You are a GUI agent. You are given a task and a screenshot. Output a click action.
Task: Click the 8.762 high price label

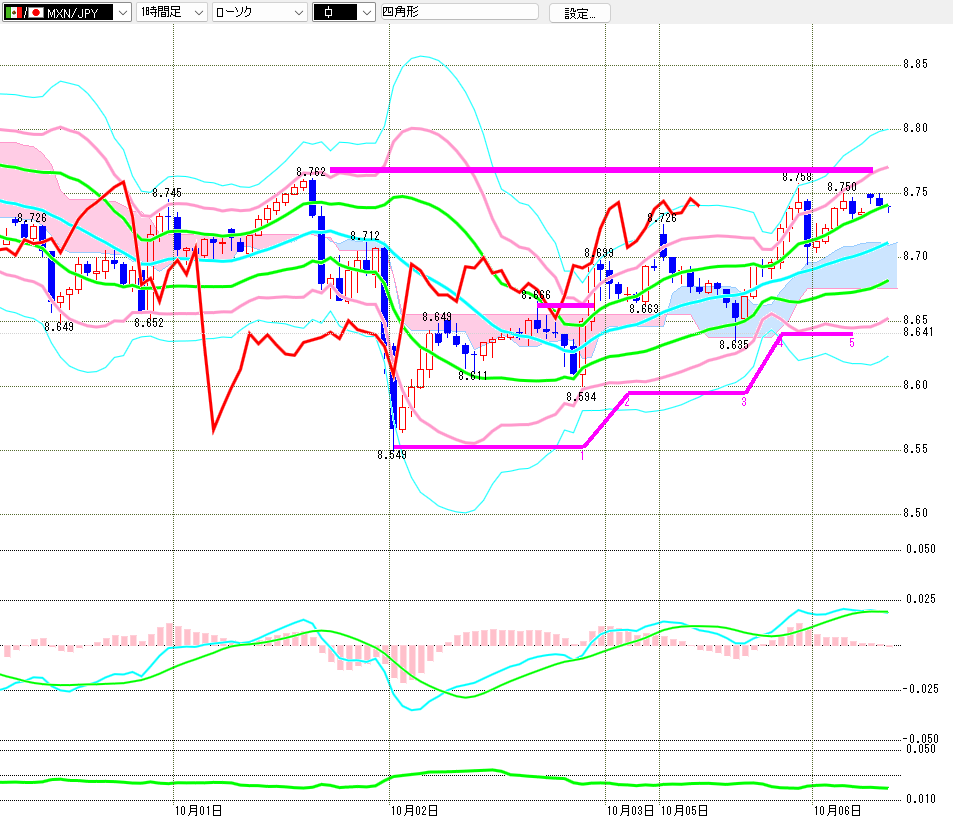click(x=311, y=172)
